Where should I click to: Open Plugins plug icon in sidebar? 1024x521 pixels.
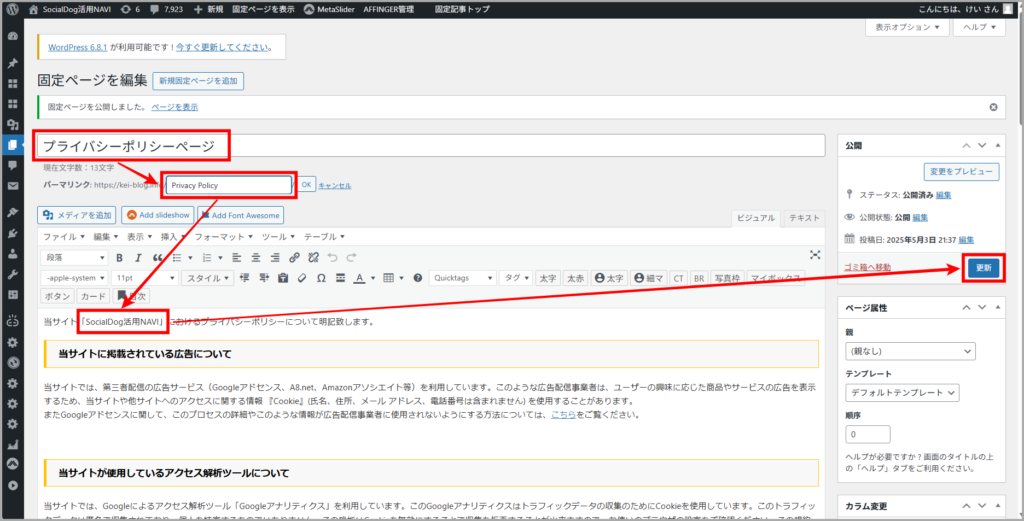(12, 233)
